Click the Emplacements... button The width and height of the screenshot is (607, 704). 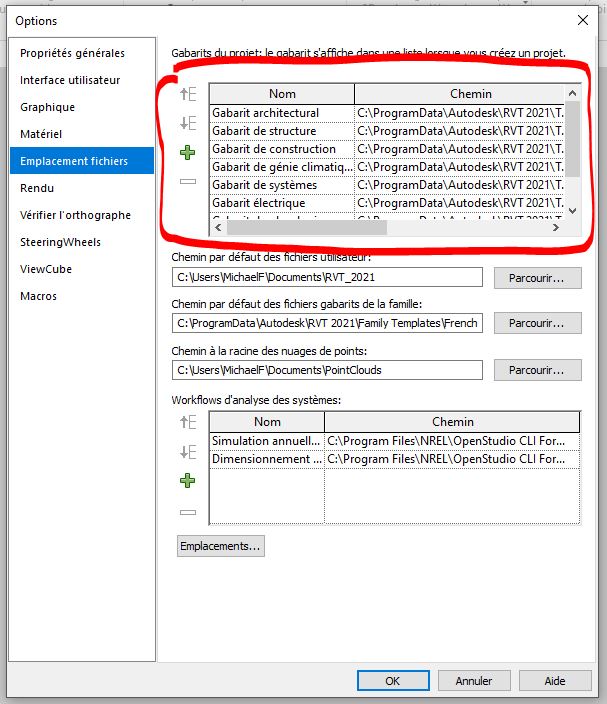tap(221, 546)
